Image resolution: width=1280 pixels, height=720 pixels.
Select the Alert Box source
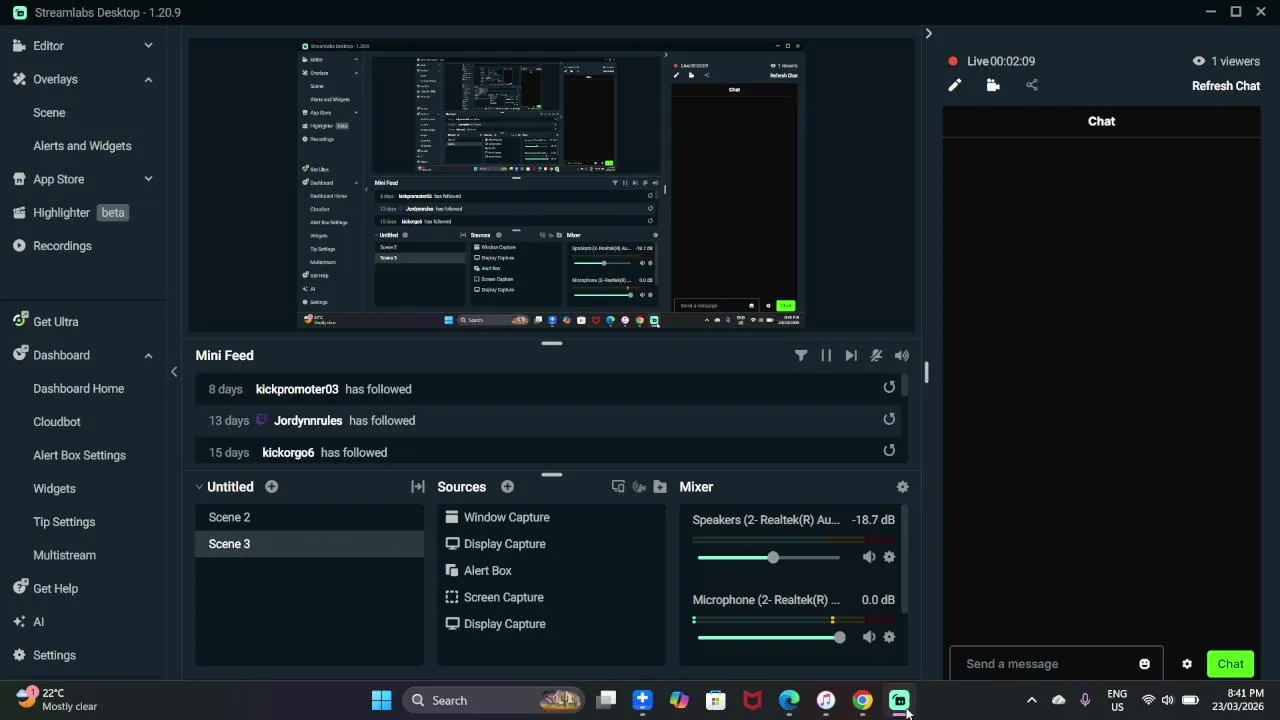(x=551, y=571)
